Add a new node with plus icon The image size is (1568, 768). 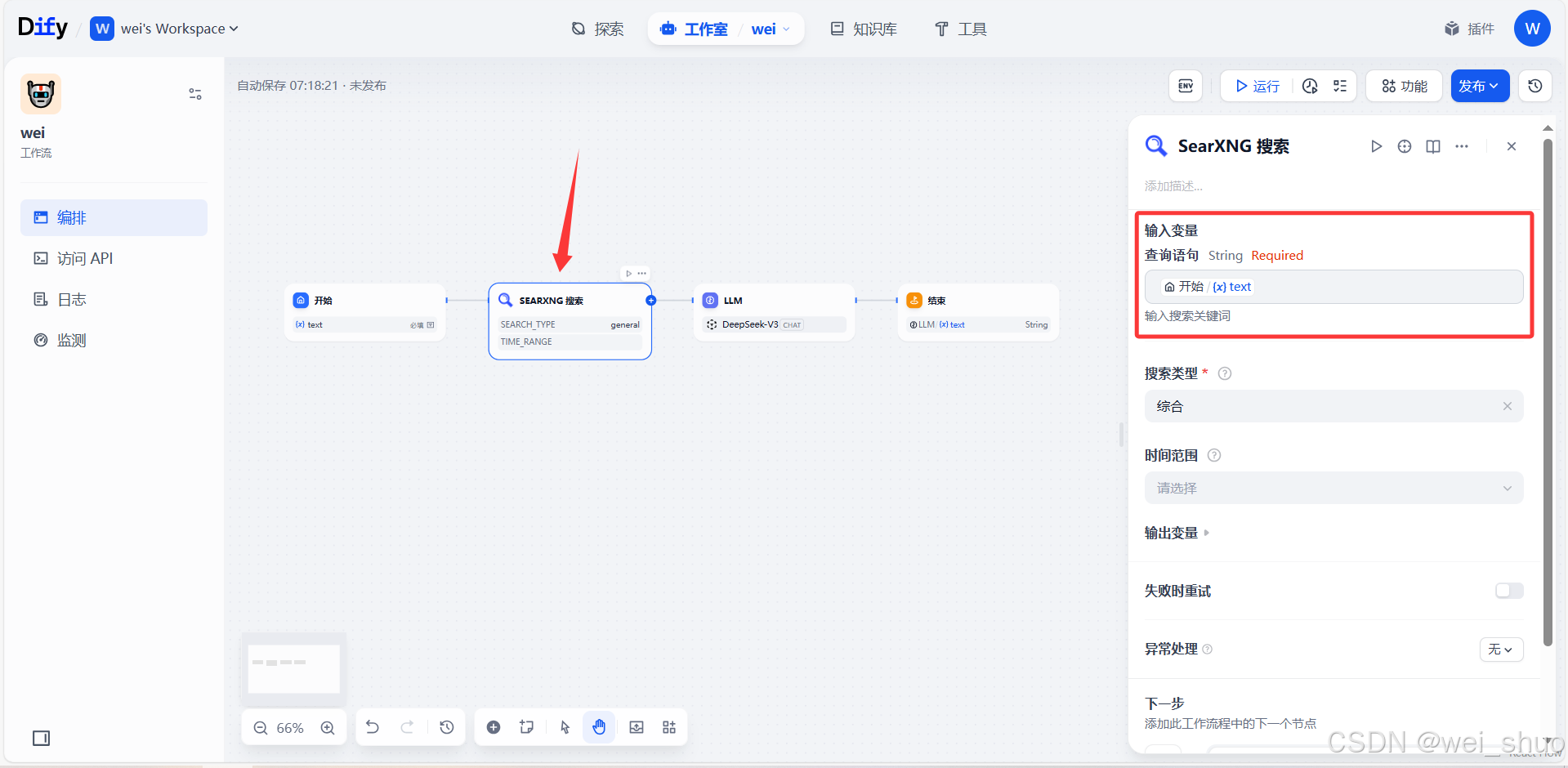tap(494, 727)
